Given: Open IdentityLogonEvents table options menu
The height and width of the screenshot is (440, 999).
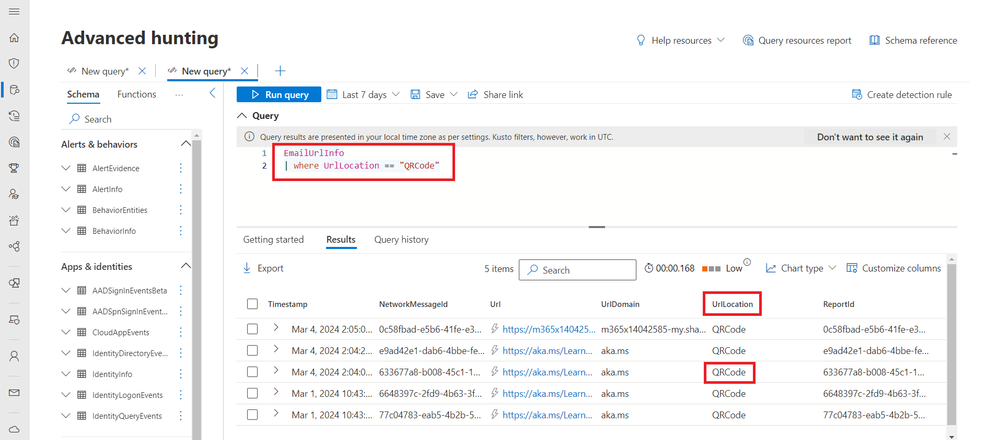Looking at the screenshot, I should 180,395.
